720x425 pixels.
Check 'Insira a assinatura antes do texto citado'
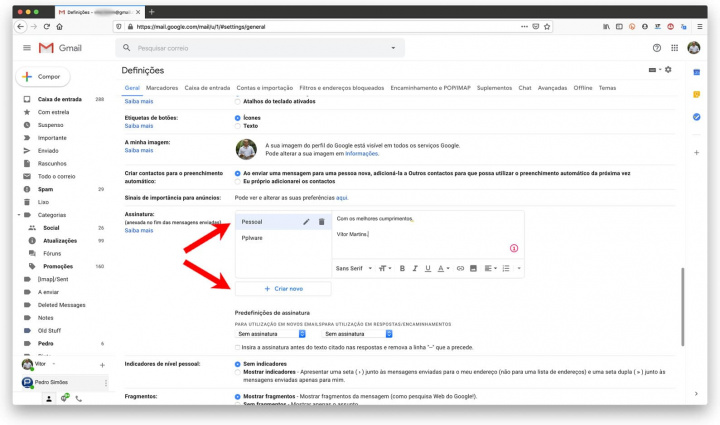pos(237,346)
